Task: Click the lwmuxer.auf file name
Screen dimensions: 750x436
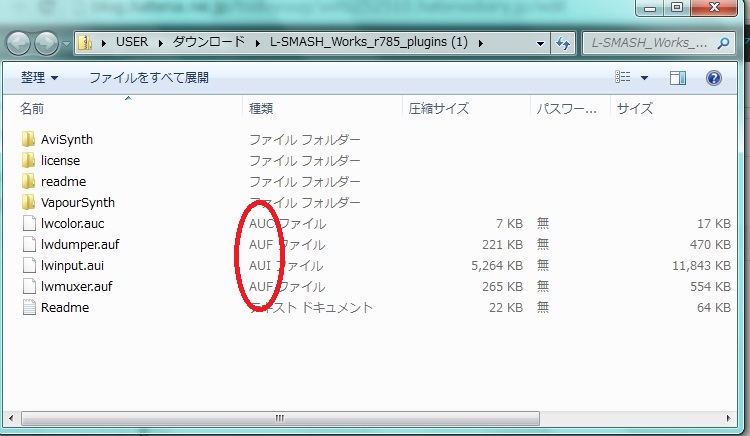Action: click(77, 287)
